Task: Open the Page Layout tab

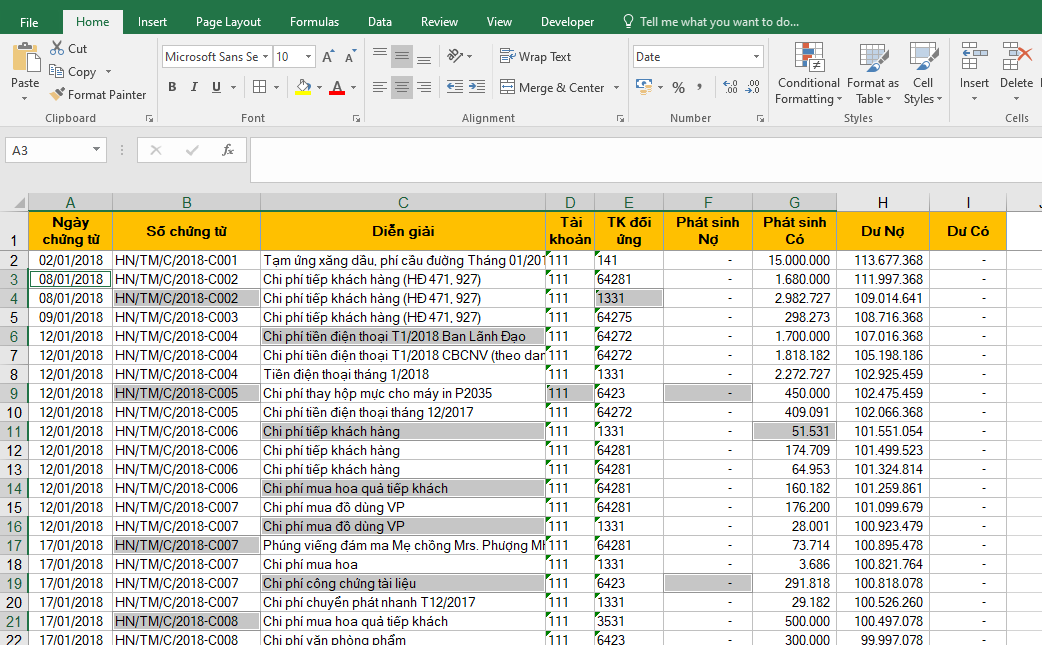Action: (228, 22)
